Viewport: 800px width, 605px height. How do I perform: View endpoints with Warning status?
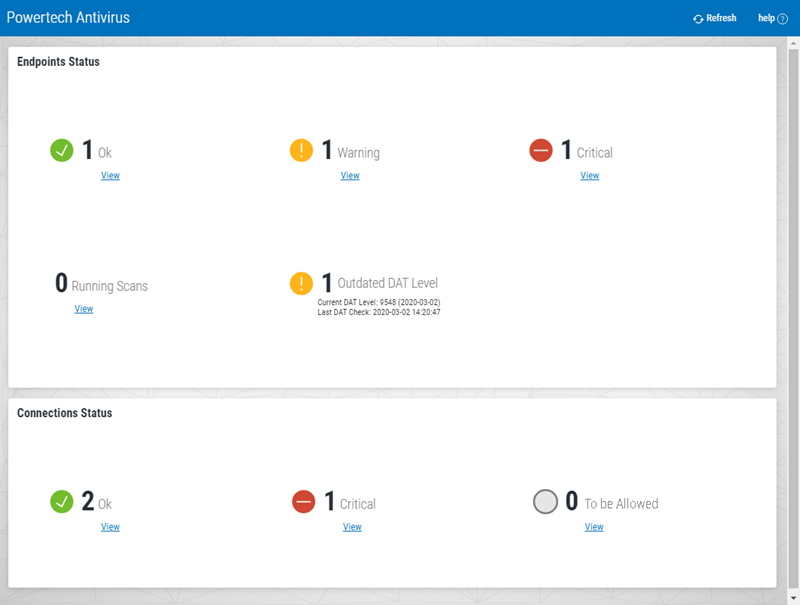tap(350, 175)
